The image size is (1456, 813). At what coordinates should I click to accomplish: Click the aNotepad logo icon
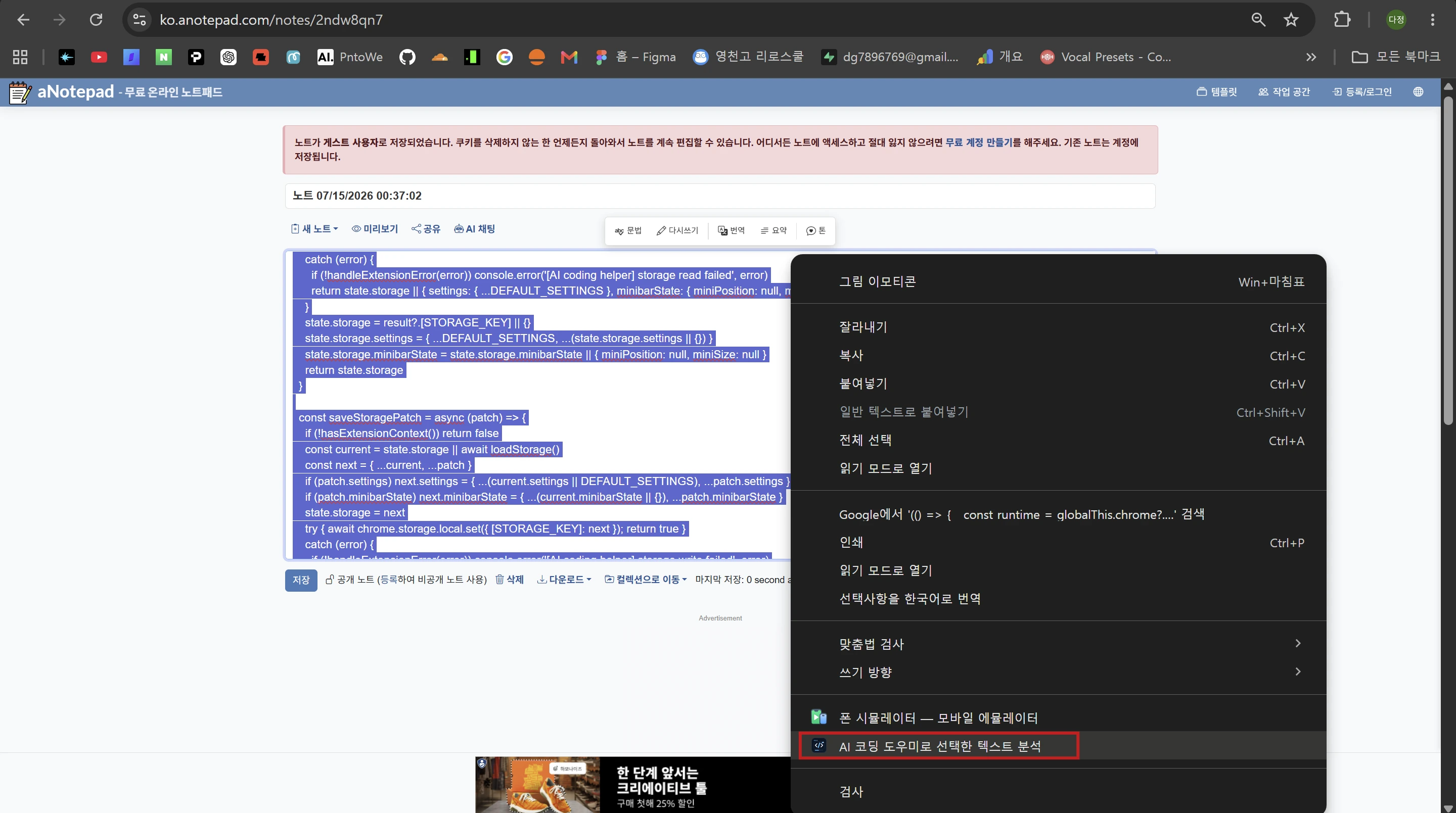20,92
